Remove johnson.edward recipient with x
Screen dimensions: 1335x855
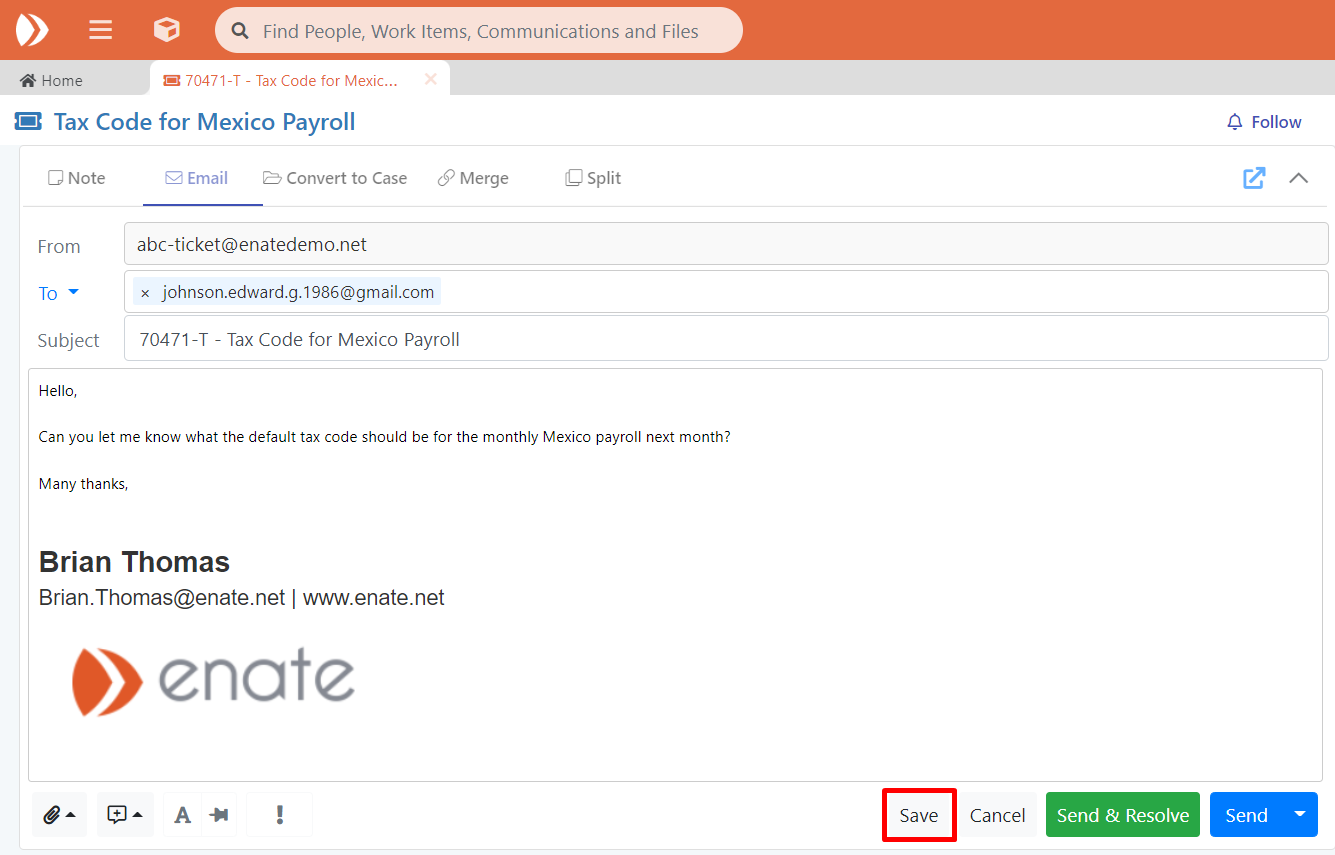click(x=145, y=293)
